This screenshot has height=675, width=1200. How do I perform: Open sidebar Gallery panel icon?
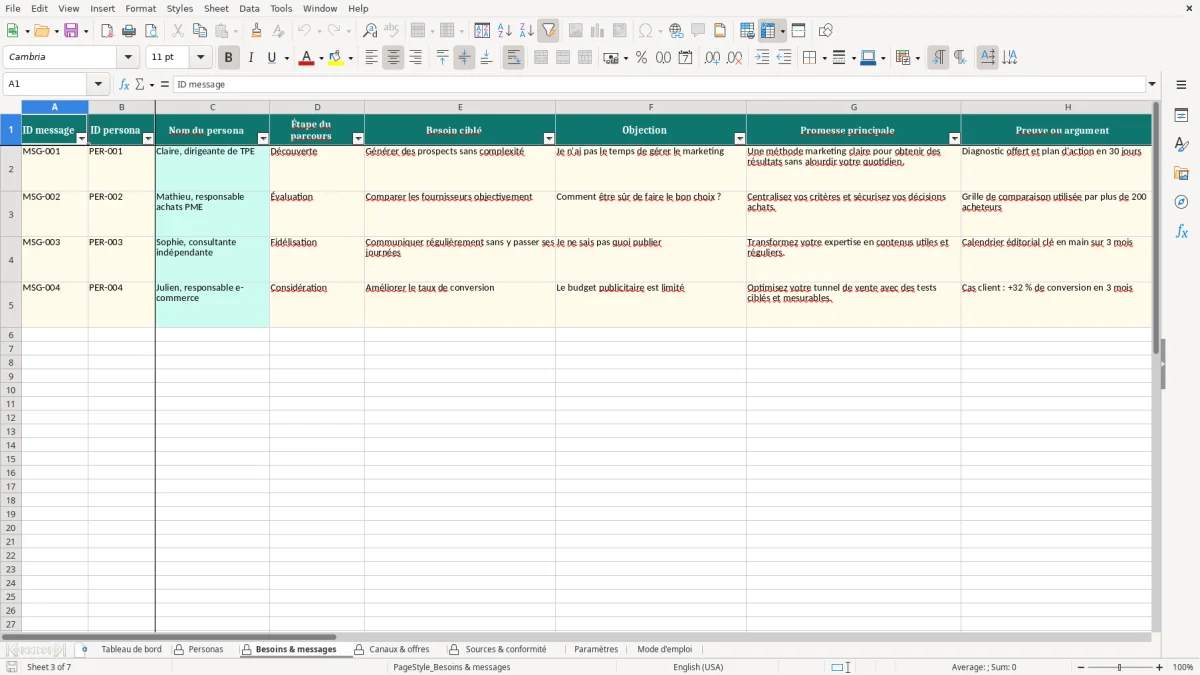[x=1181, y=173]
